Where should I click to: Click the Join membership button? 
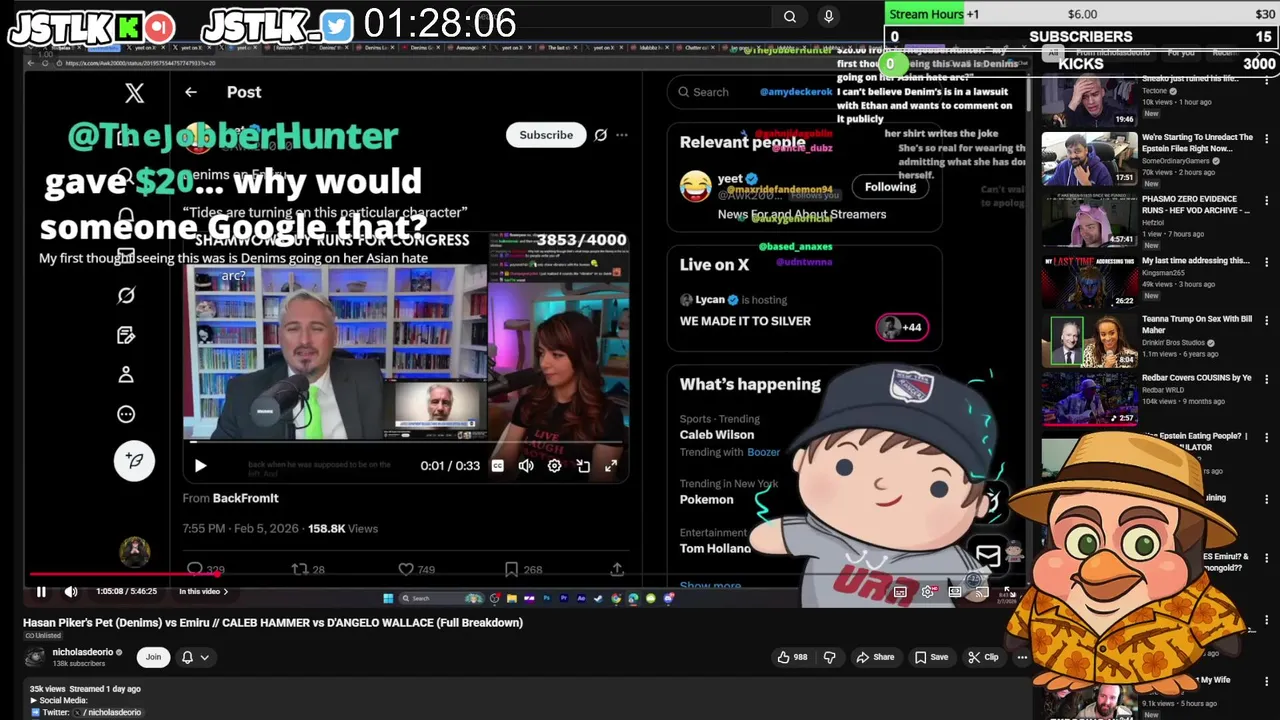click(x=153, y=657)
